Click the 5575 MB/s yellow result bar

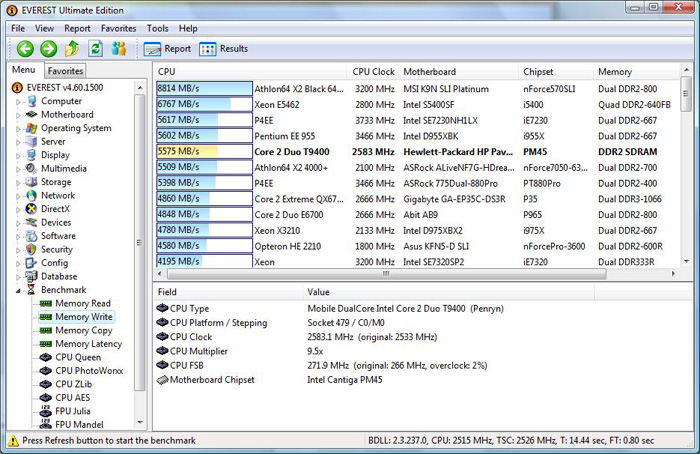pos(204,151)
